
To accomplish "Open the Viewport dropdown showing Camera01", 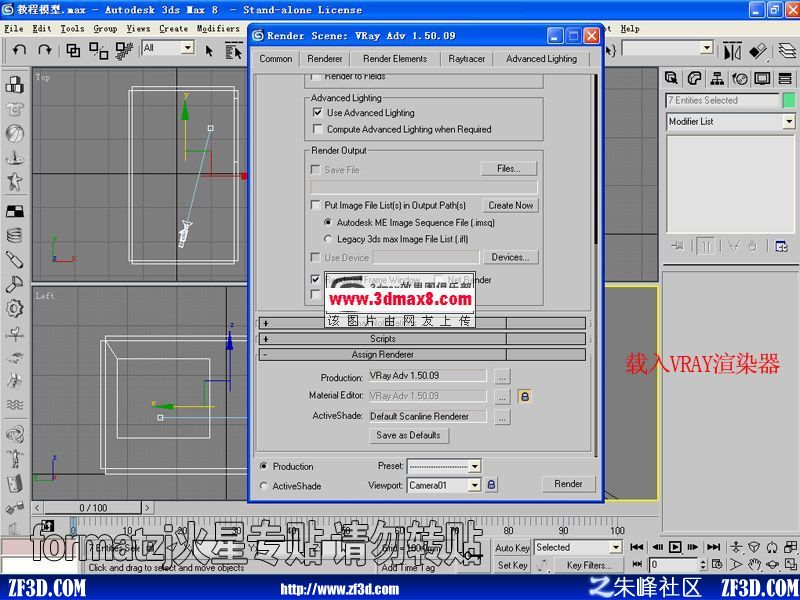I will (474, 485).
